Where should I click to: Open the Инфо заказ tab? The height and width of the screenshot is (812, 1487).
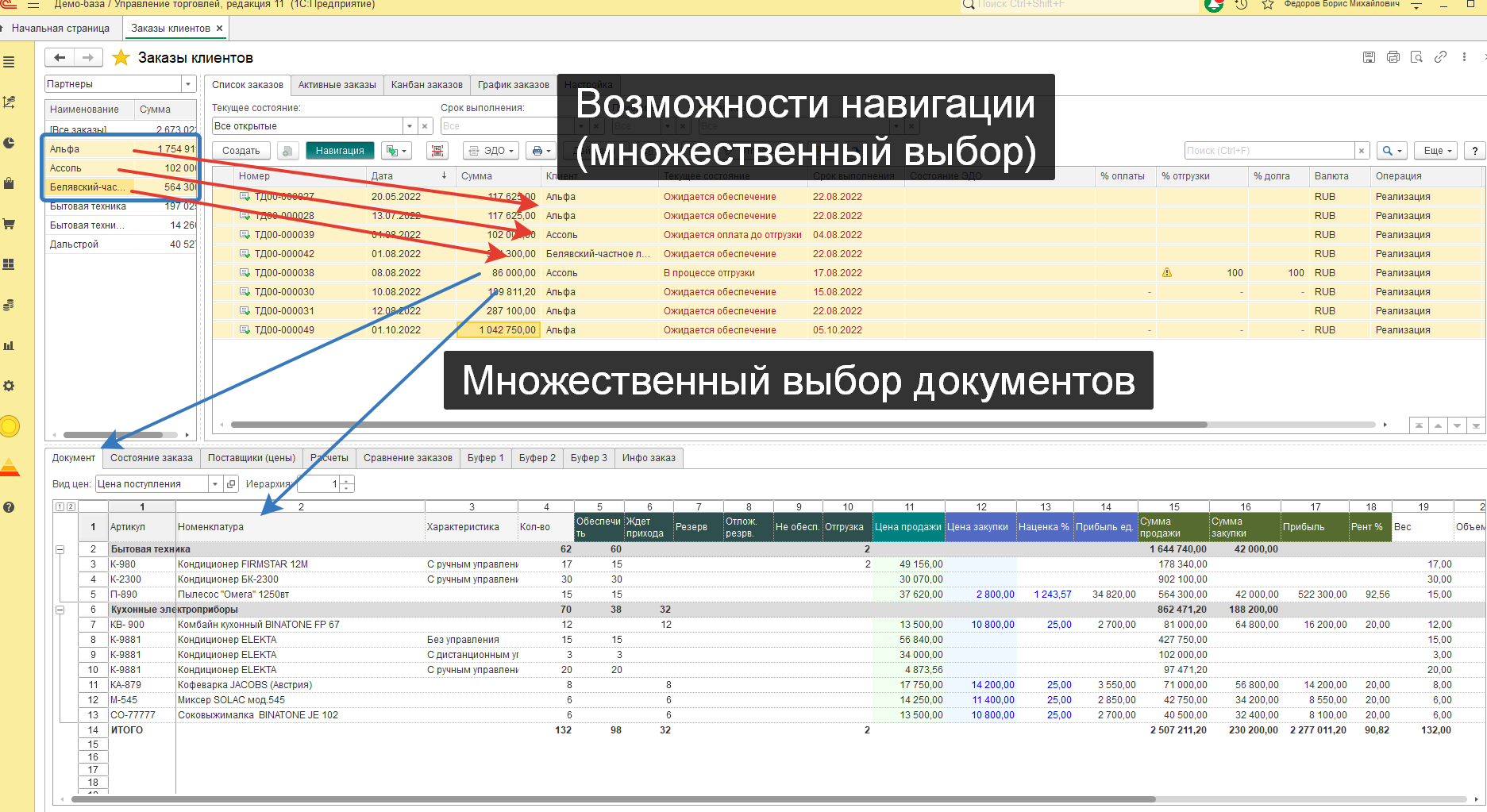pos(649,458)
